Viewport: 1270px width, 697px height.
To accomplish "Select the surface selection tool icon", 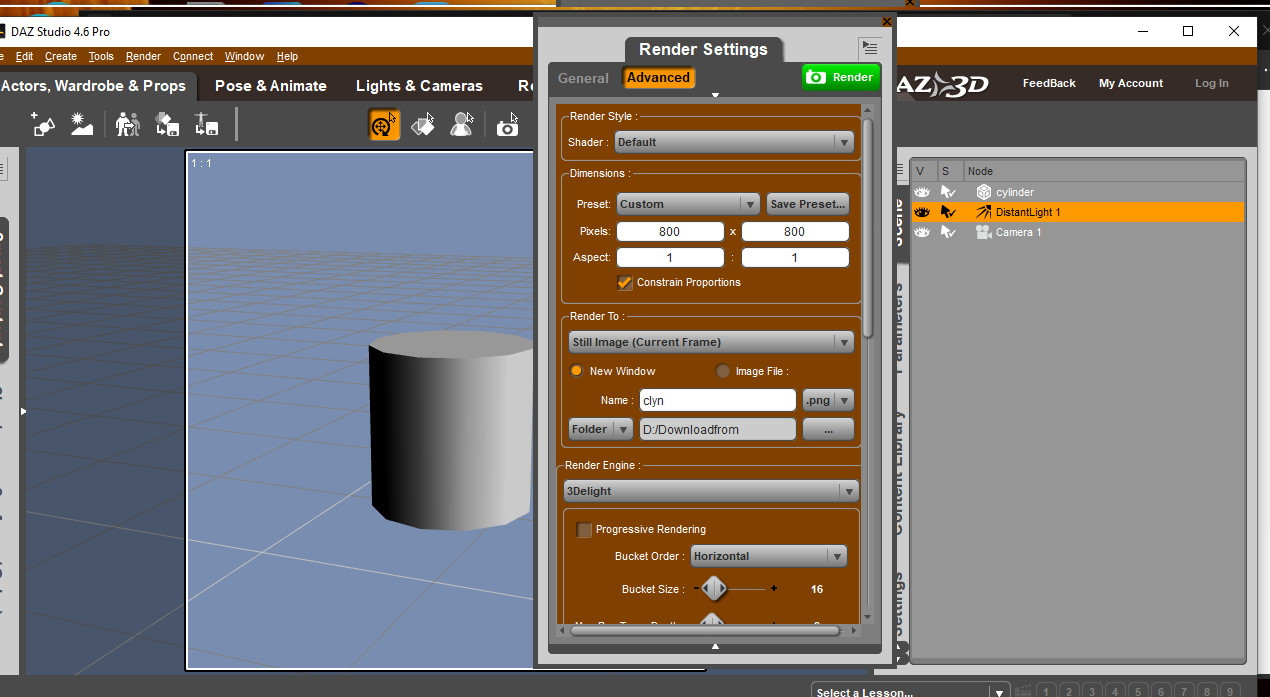I will [x=423, y=125].
